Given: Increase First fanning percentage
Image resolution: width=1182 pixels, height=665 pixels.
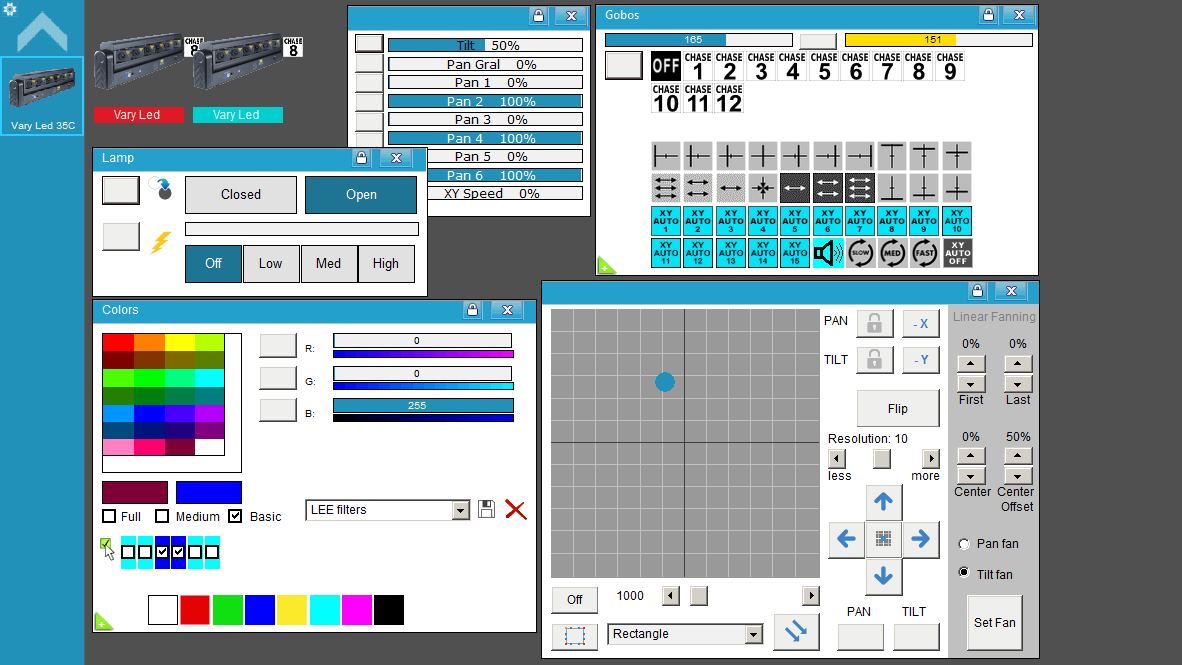Looking at the screenshot, I should (971, 363).
